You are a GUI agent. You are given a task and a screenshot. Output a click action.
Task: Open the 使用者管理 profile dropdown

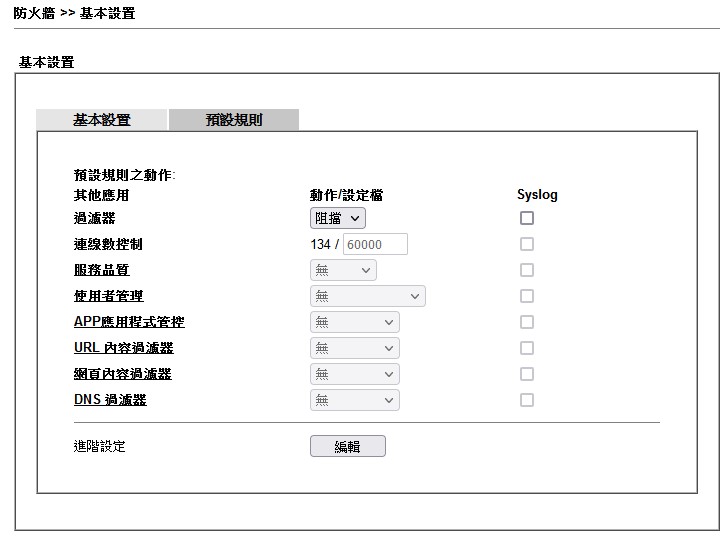[x=367, y=296]
